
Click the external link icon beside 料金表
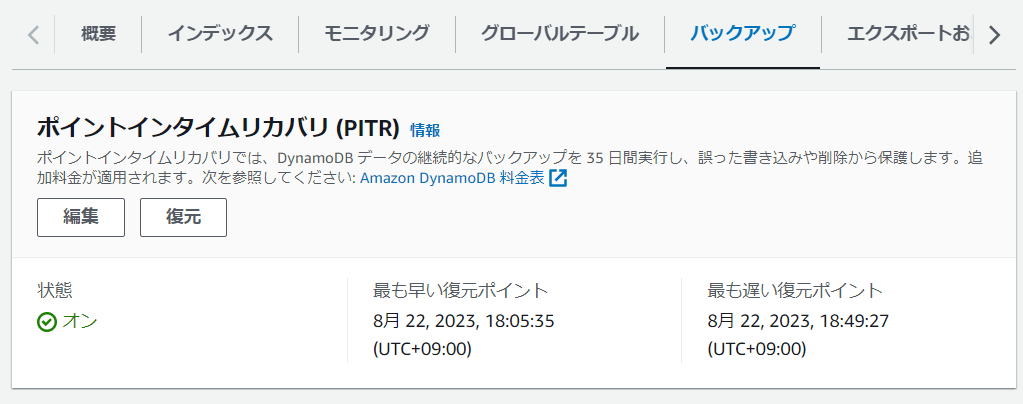[558, 179]
